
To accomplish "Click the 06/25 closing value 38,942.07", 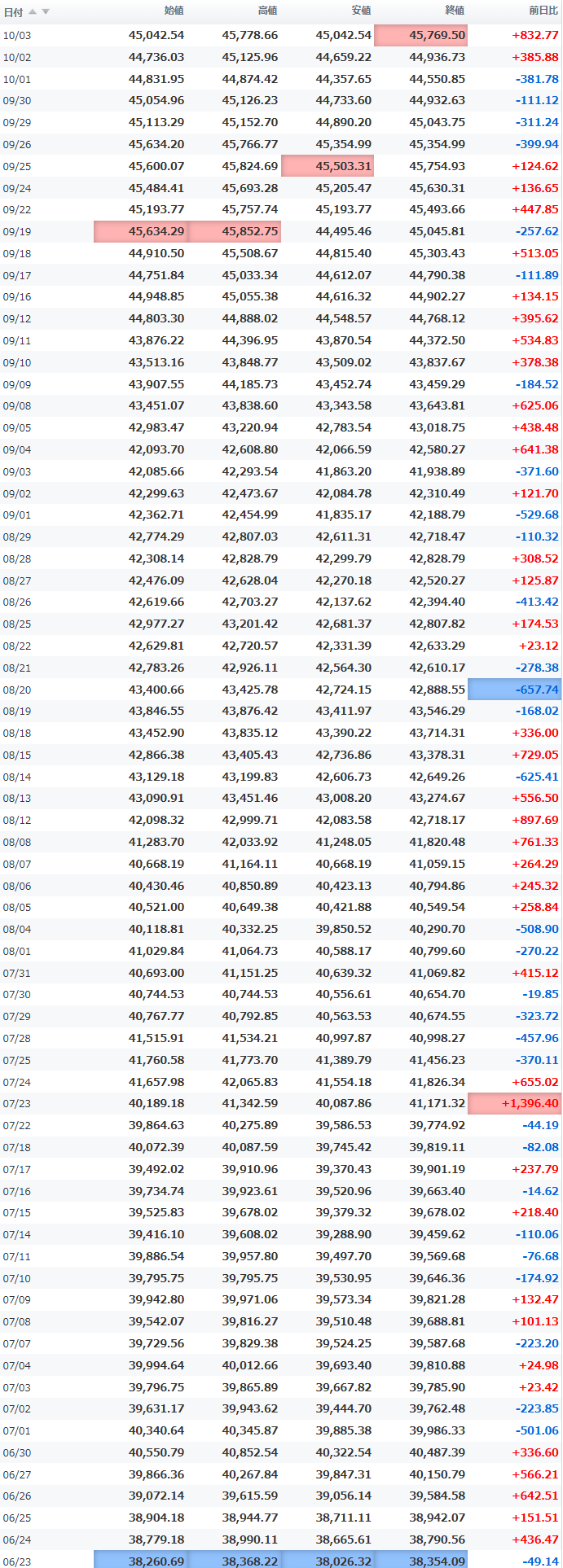I will [x=438, y=1518].
